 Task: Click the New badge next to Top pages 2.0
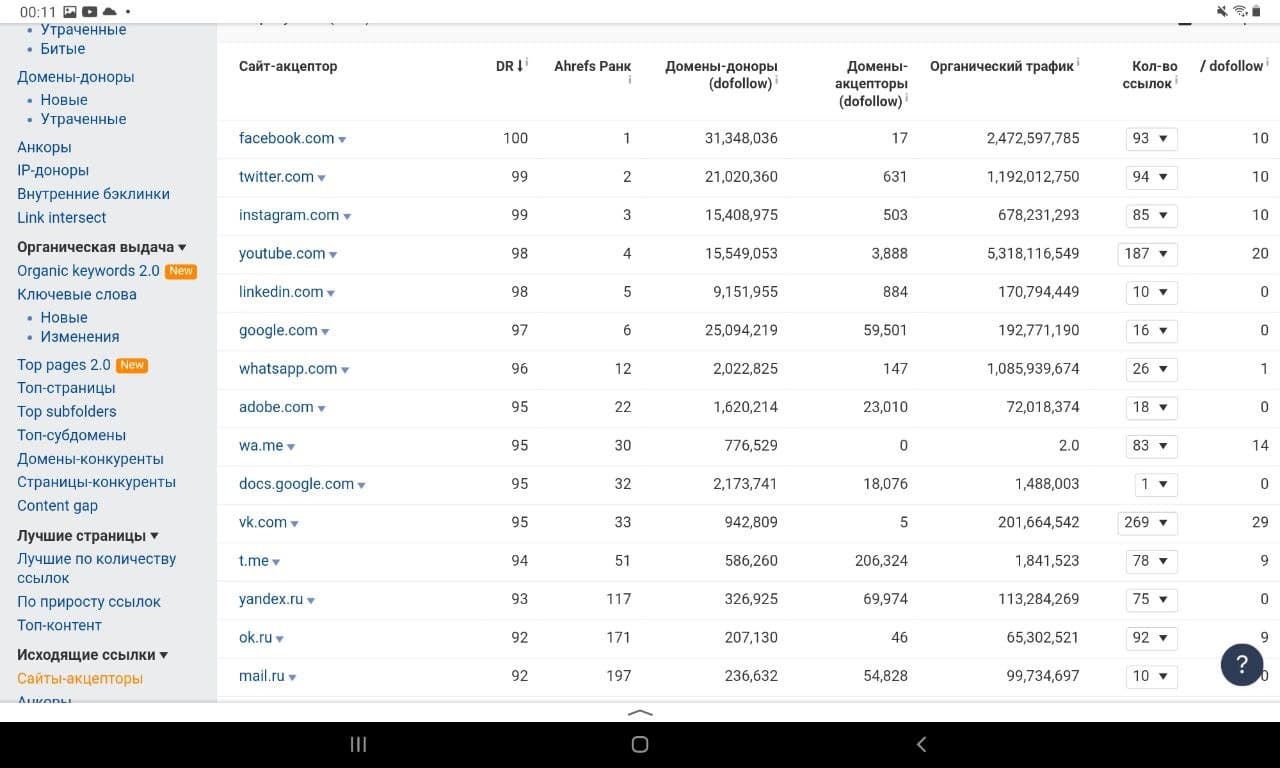click(x=132, y=365)
